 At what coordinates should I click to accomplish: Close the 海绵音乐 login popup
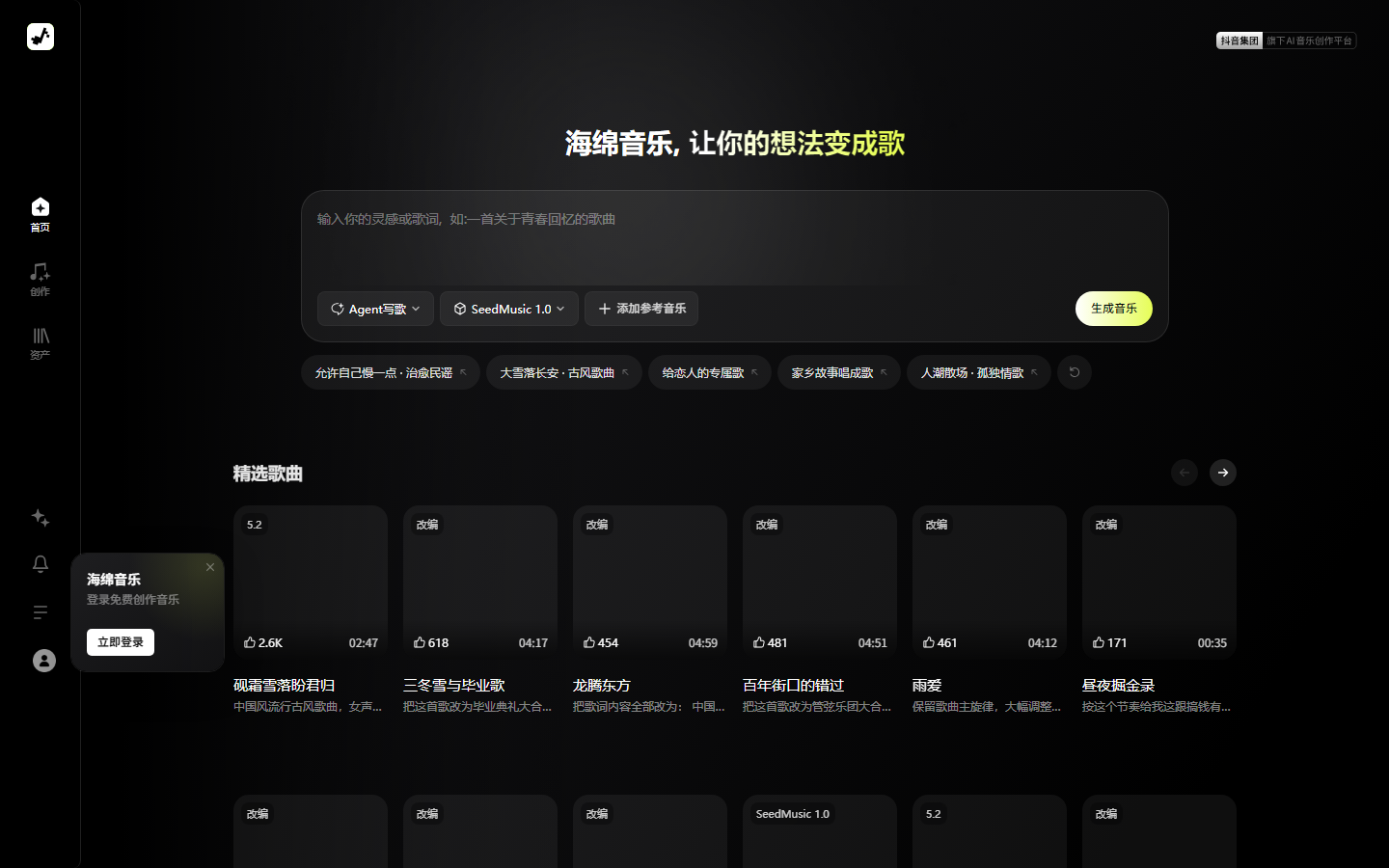[x=210, y=567]
